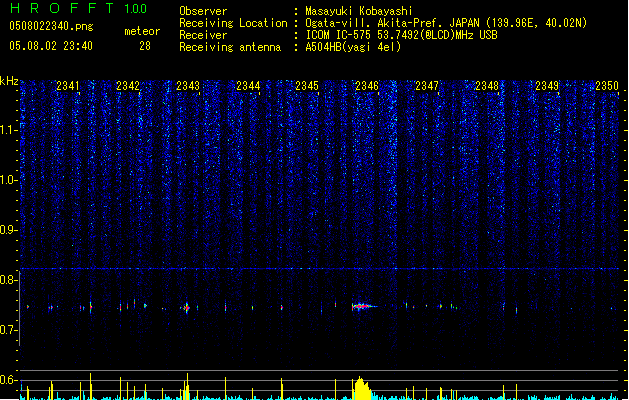
Task: Click the HROFFT 1.0.0 title text
Action: 79,8
